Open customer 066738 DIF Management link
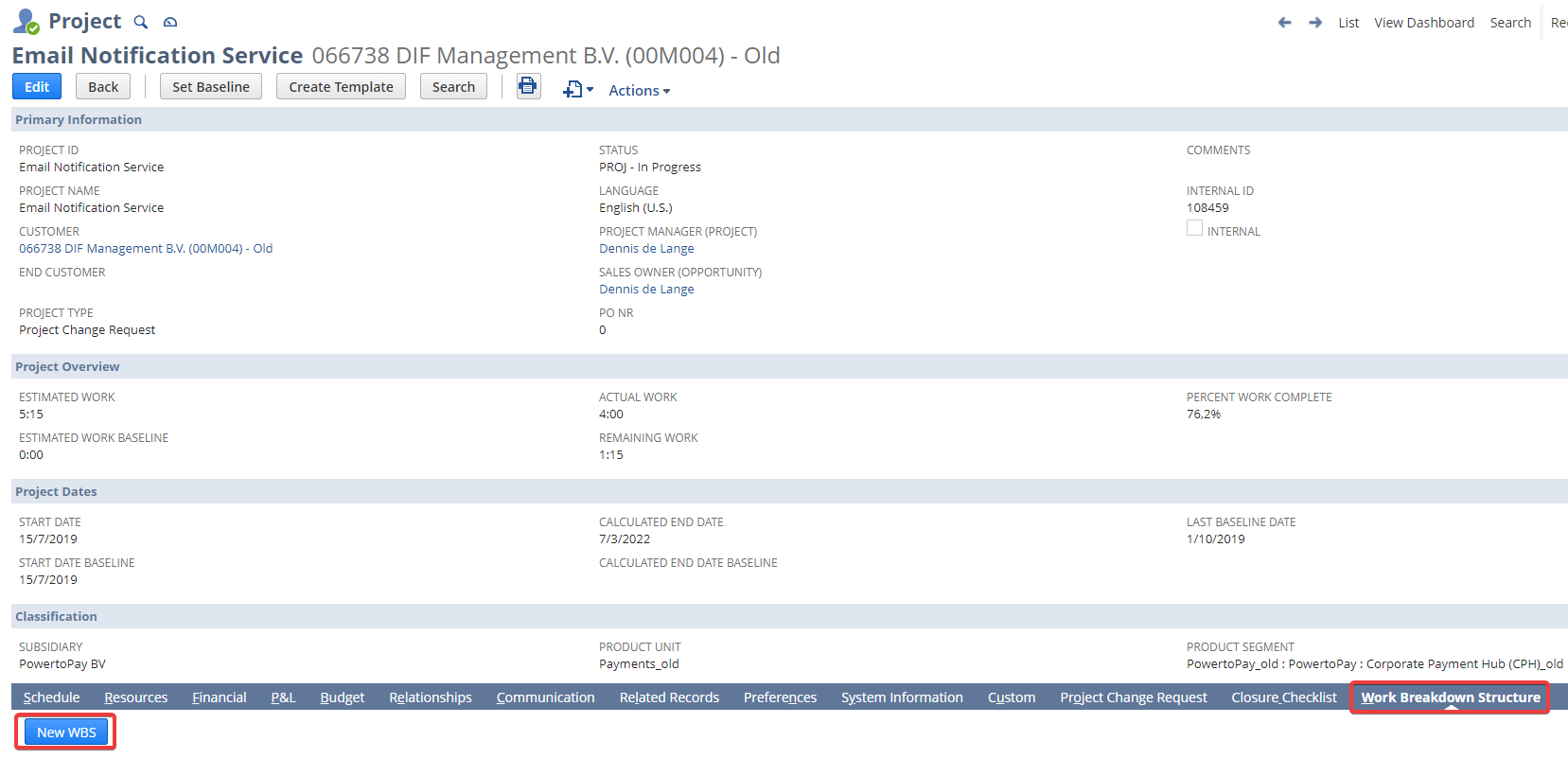The image size is (1568, 759). click(x=146, y=248)
